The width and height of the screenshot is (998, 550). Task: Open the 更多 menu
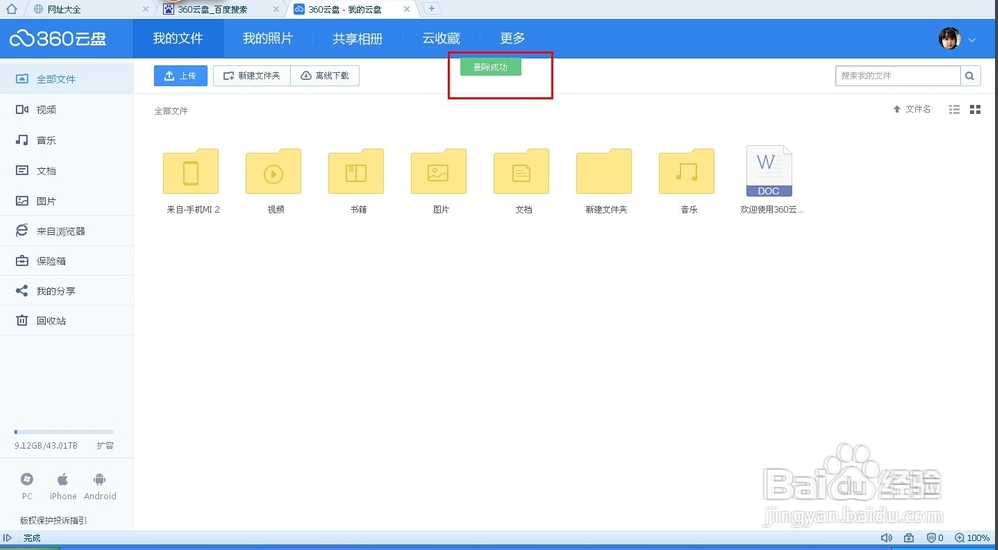click(x=512, y=38)
